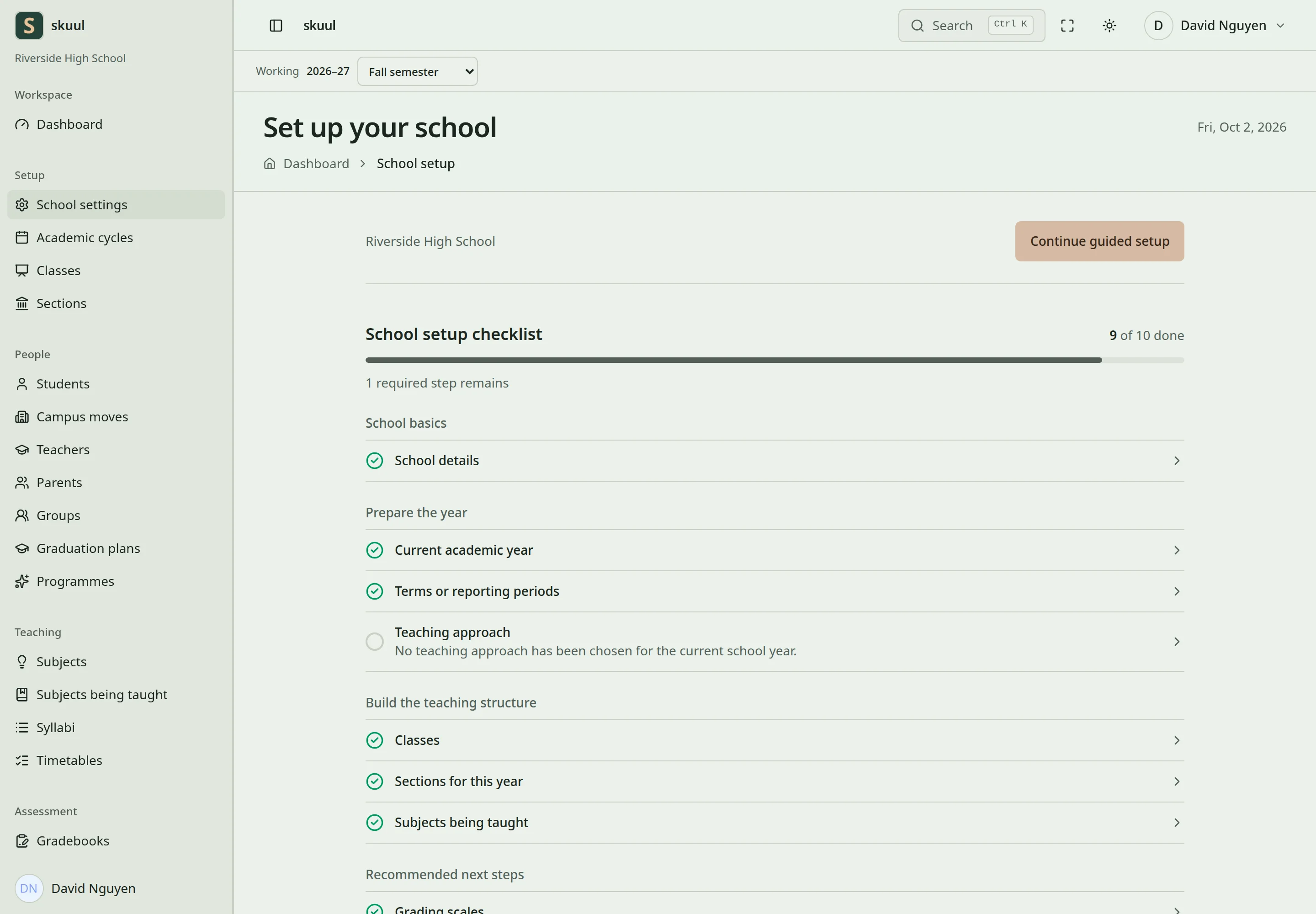Click the check beside Terms or reporting periods
This screenshot has width=1316, height=914.
(x=375, y=591)
